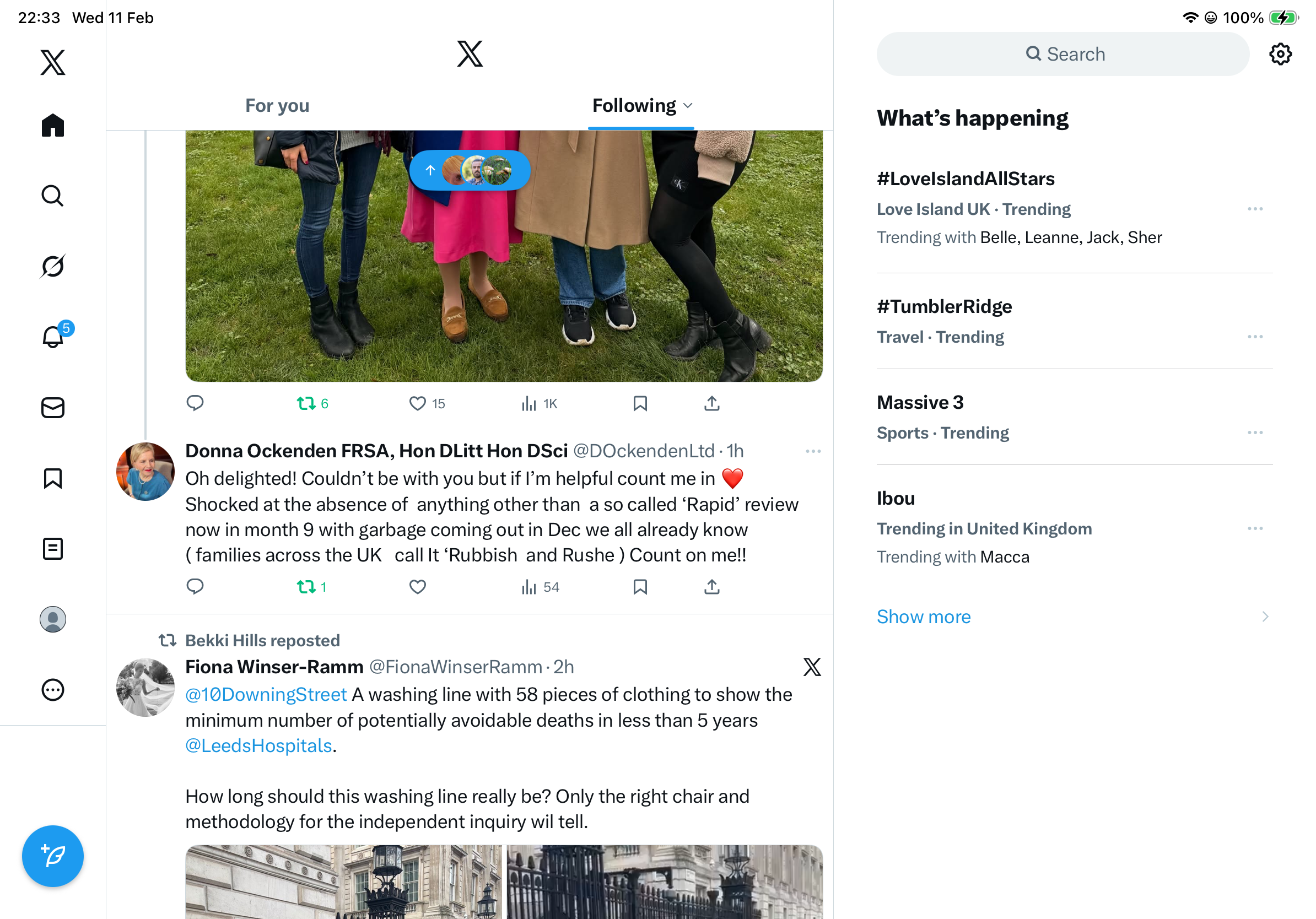Undo repost on post with 6 reposts

point(306,404)
